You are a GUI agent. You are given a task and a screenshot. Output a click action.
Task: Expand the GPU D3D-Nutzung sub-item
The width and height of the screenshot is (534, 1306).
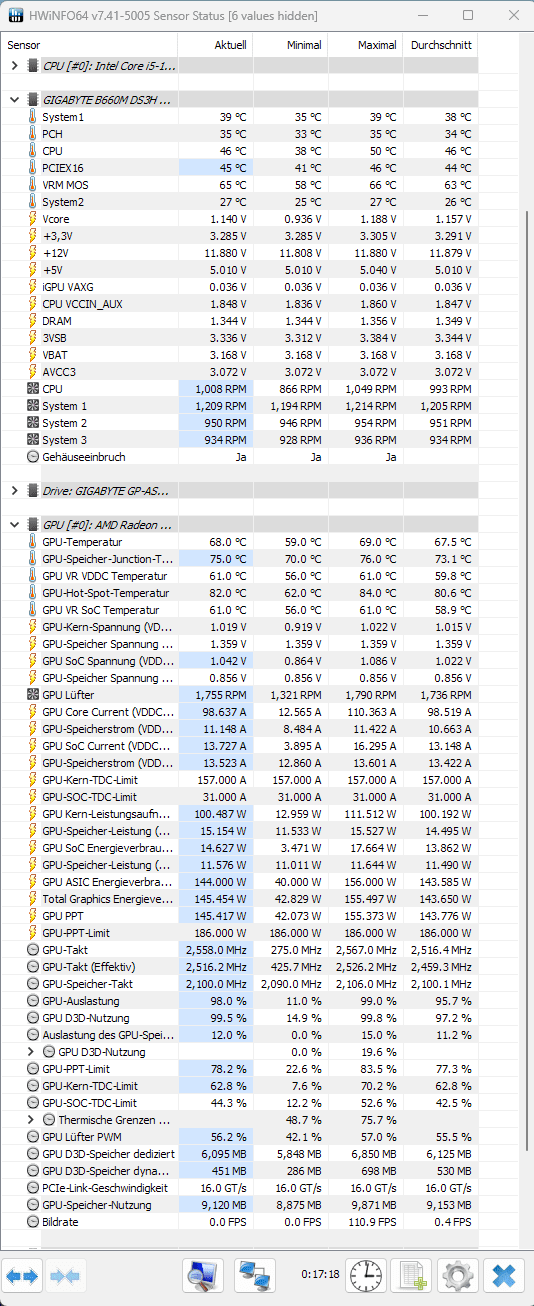click(x=31, y=1052)
